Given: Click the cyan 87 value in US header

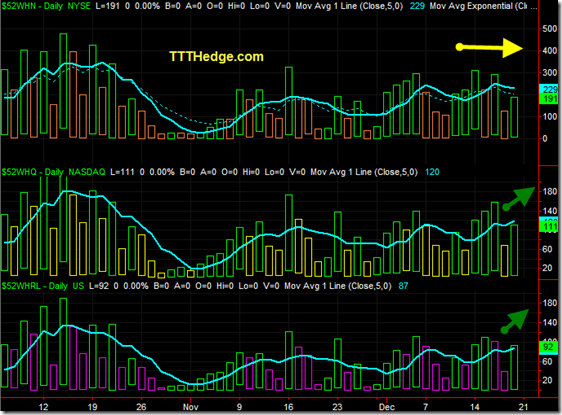Looking at the screenshot, I should (403, 286).
